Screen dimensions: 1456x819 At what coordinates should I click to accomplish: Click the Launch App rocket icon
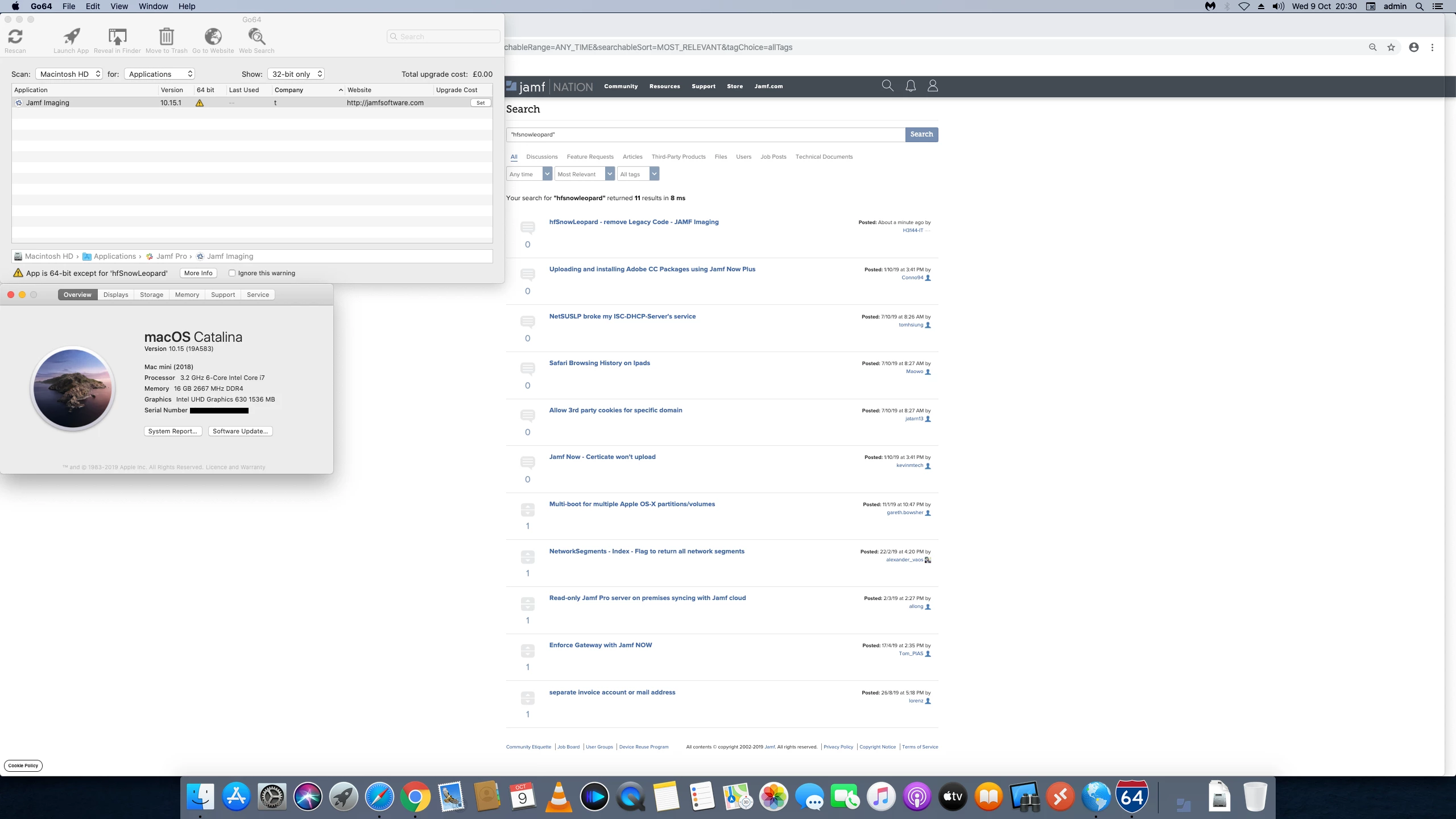(x=71, y=37)
